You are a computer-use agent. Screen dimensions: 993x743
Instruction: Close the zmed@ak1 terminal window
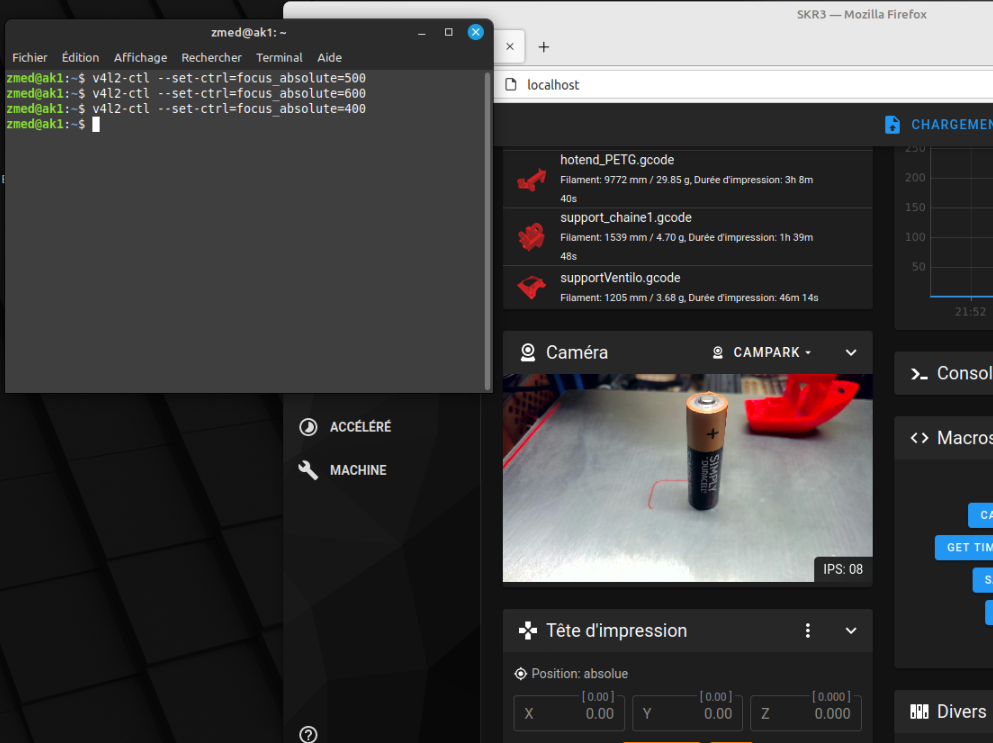click(476, 32)
